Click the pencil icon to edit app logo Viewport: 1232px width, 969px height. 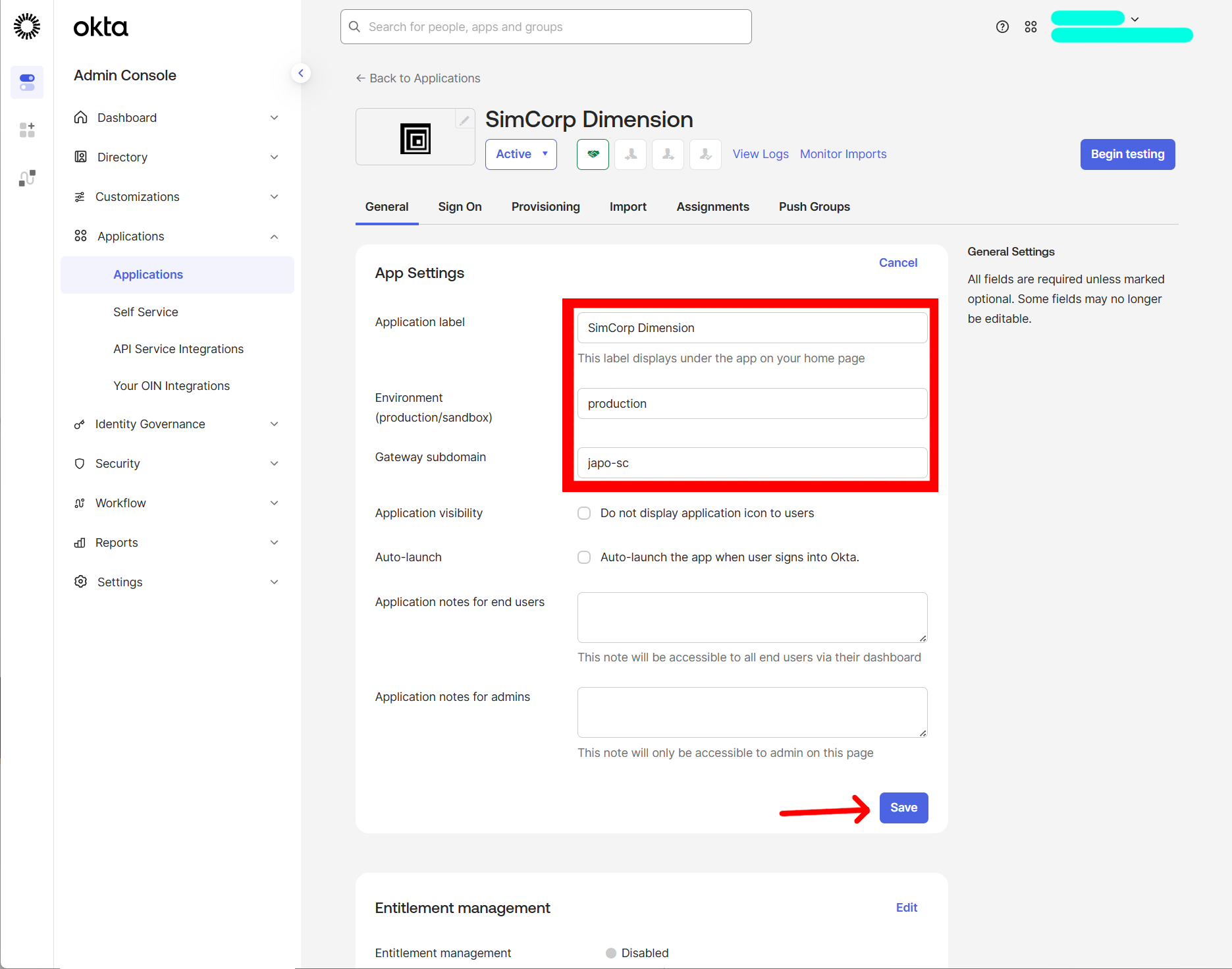(x=464, y=120)
